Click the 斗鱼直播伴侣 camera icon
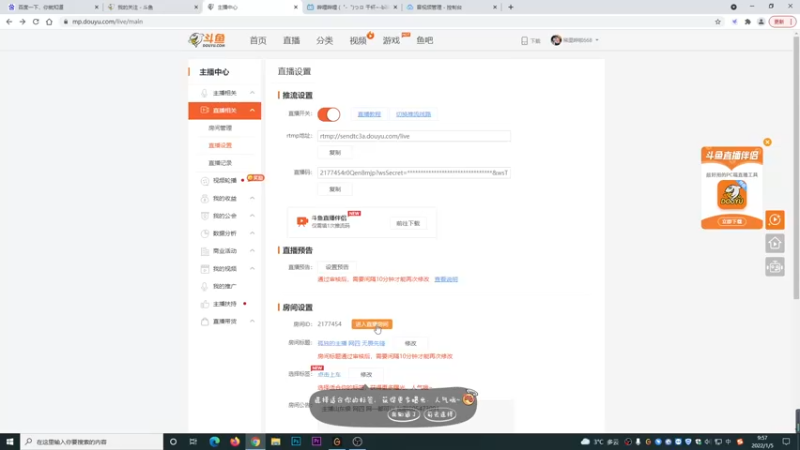Screen dimensions: 800x450 coord(302,221)
